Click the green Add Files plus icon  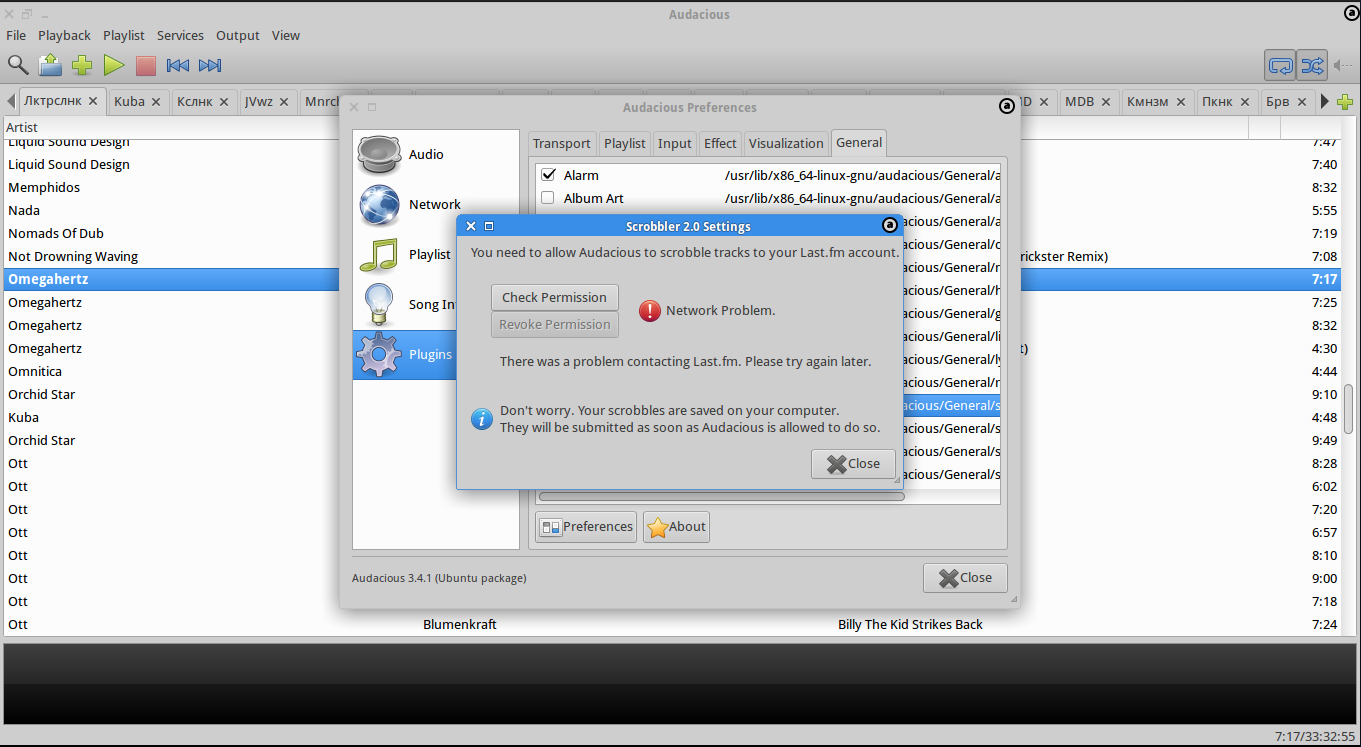pos(82,65)
